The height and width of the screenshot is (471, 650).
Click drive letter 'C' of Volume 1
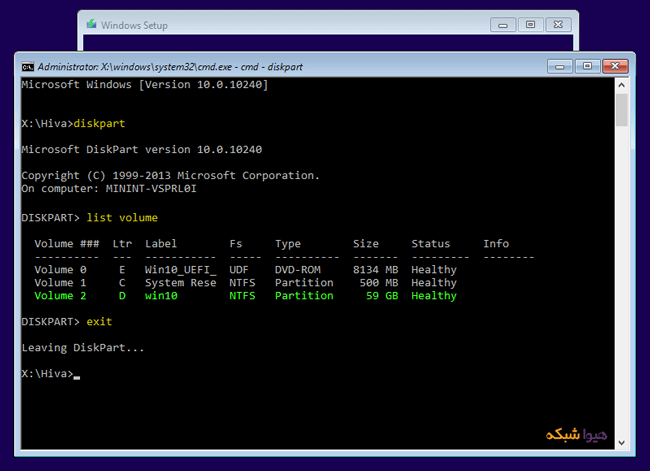pyautogui.click(x=122, y=283)
